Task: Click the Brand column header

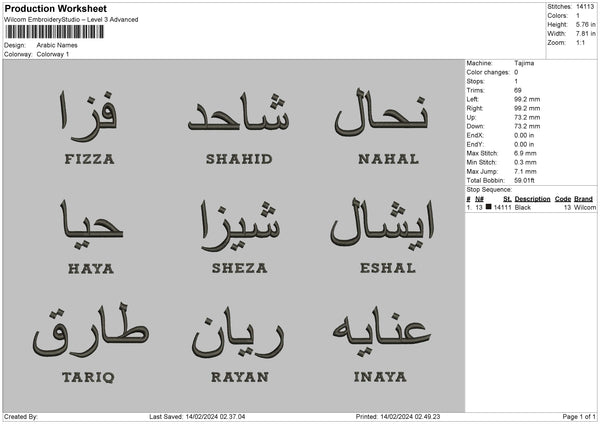Action: tap(583, 199)
